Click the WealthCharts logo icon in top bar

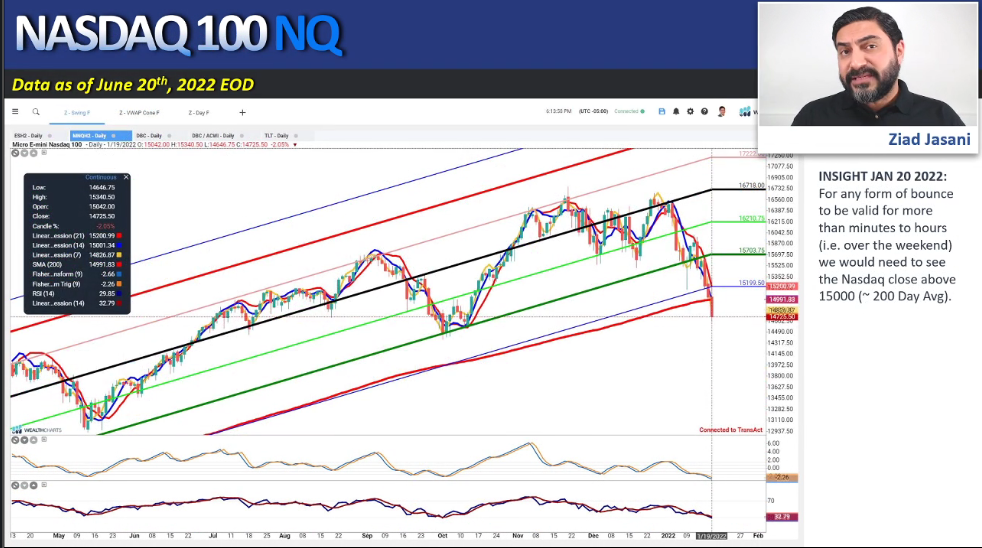[745, 111]
